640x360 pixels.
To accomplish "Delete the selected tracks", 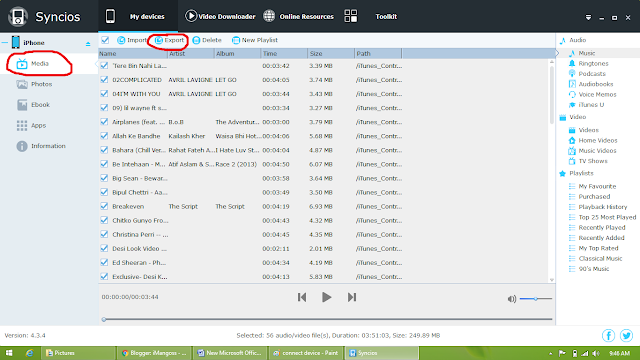I will click(207, 40).
